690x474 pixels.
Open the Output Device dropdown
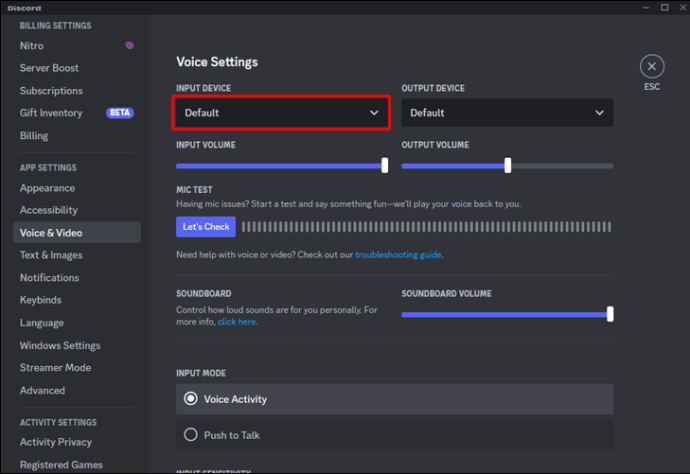(x=507, y=113)
